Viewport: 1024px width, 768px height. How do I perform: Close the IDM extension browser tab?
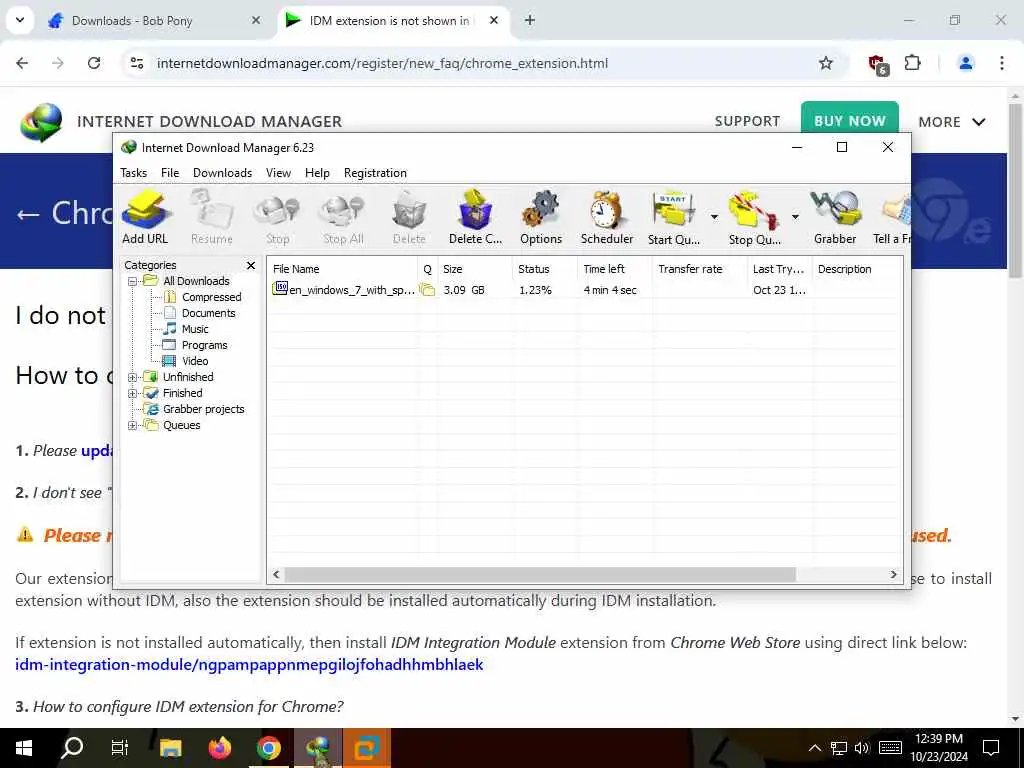(x=494, y=21)
